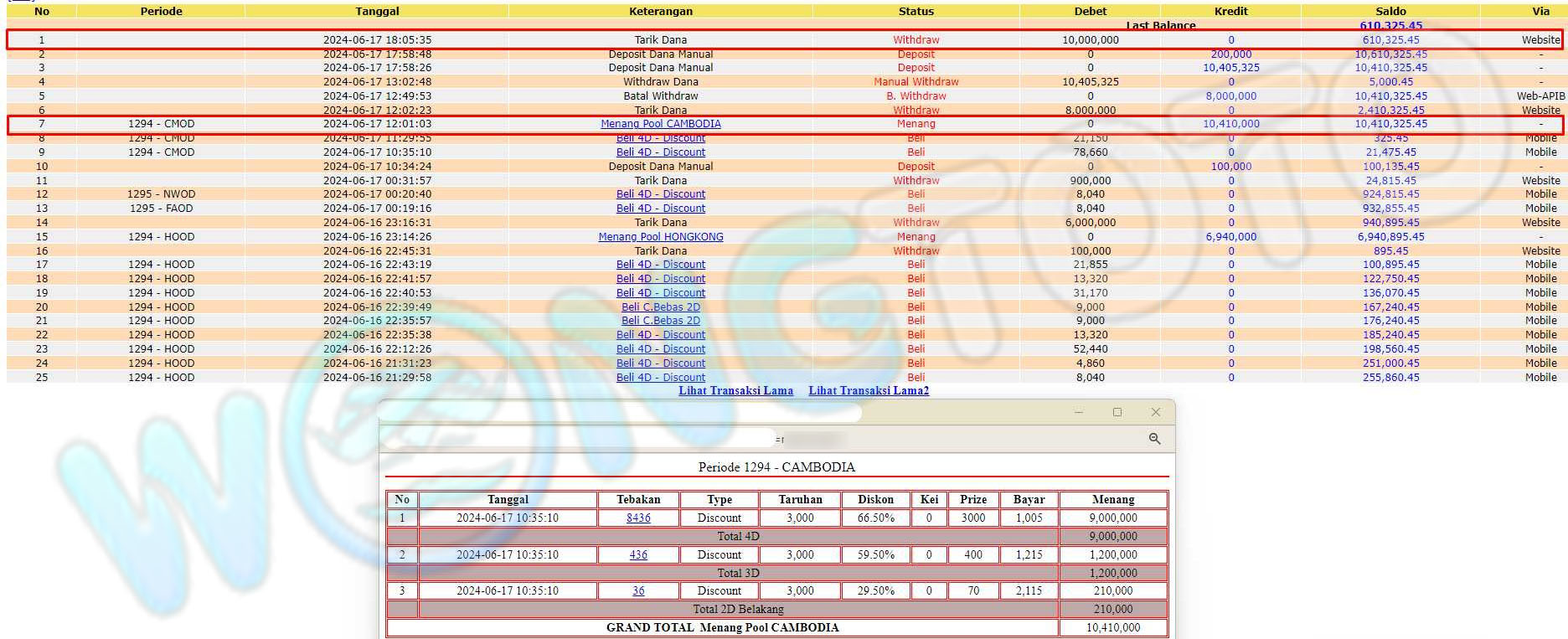Viewport: 1568px width, 639px height.
Task: Click the Tanggal column header in main table
Action: pyautogui.click(x=377, y=12)
